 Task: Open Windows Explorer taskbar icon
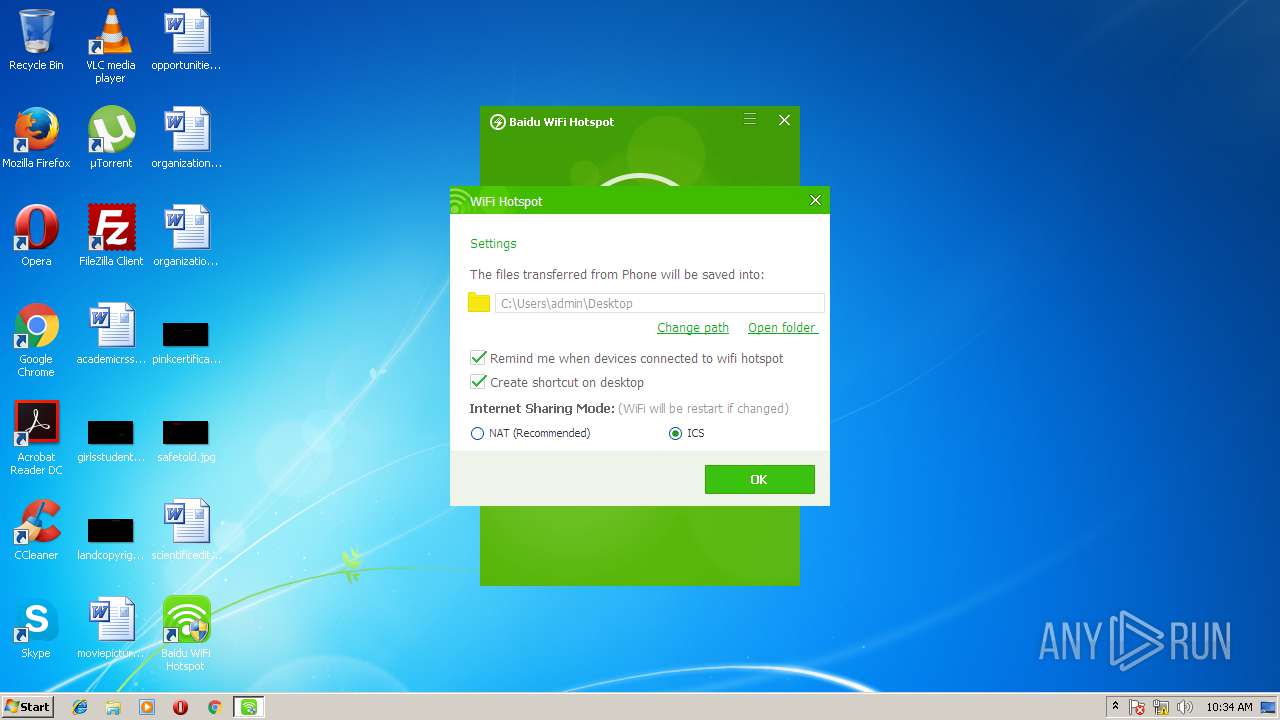click(113, 707)
